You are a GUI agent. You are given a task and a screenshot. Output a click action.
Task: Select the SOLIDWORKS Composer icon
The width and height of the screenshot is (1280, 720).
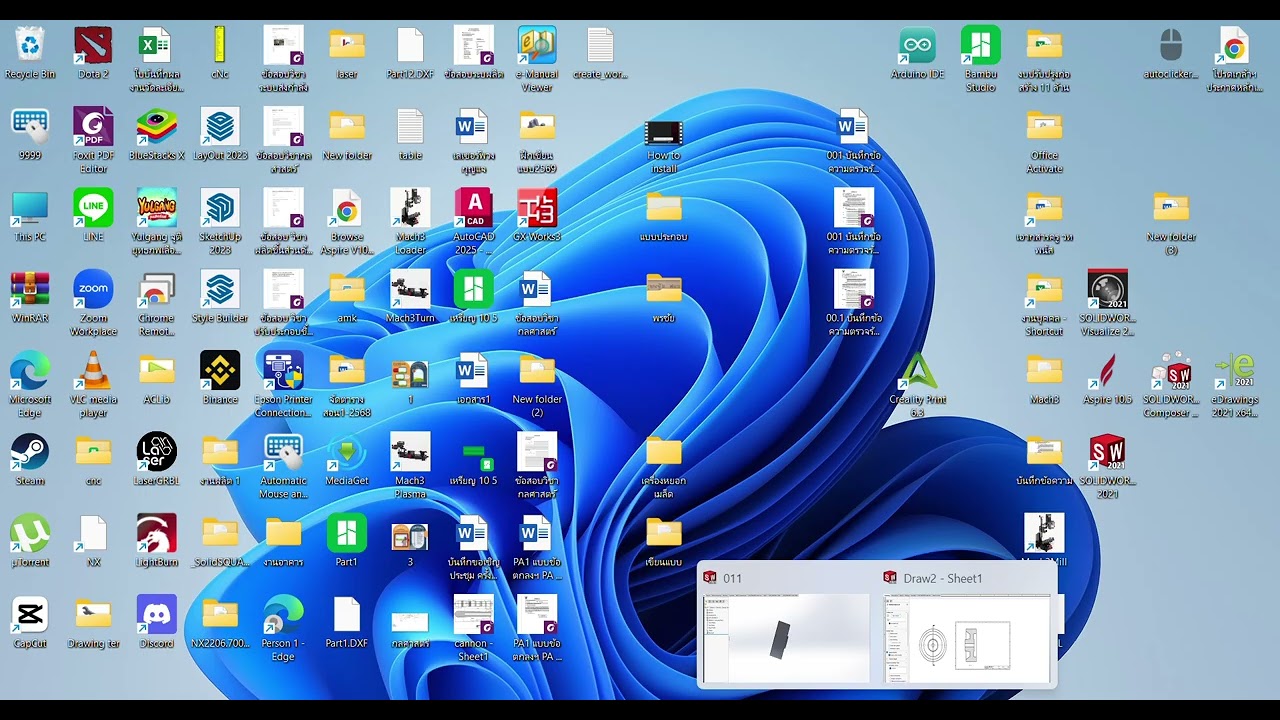point(1171,385)
